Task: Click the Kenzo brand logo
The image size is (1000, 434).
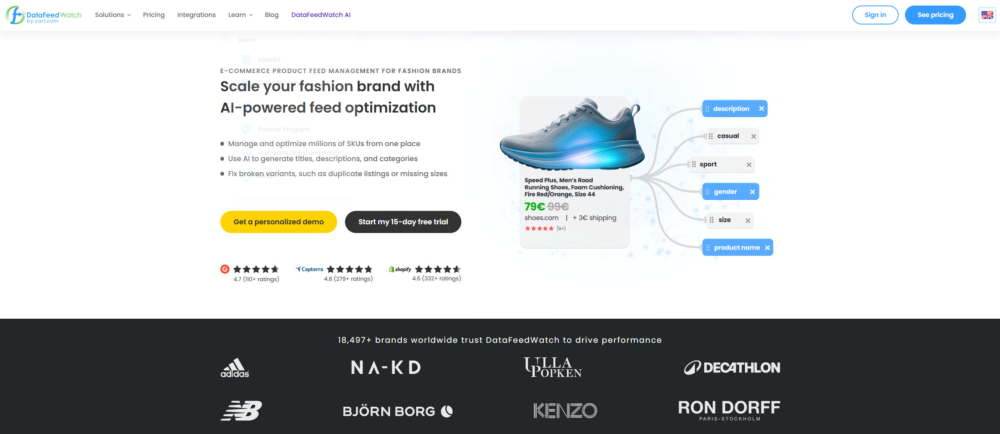Action: pos(565,410)
